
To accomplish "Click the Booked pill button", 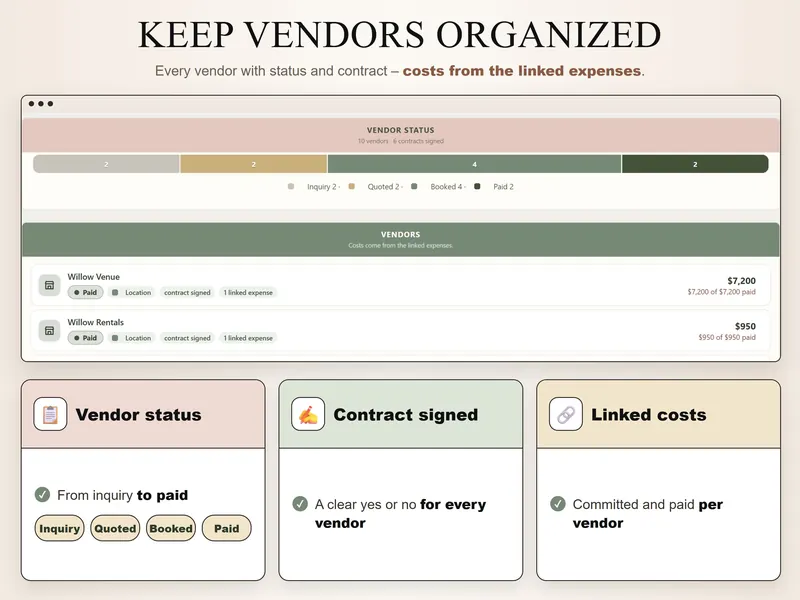I will (x=171, y=528).
